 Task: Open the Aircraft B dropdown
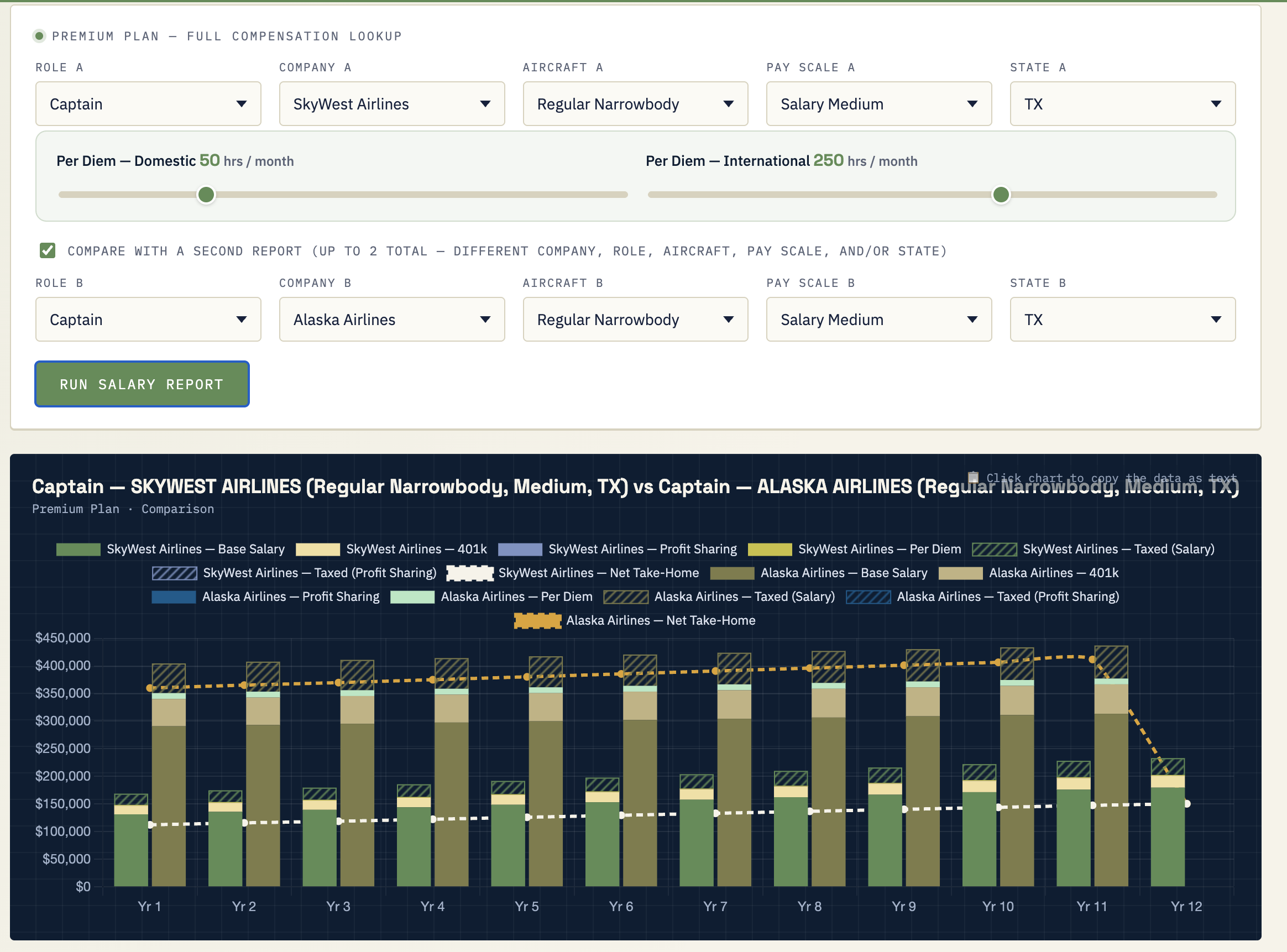(635, 319)
